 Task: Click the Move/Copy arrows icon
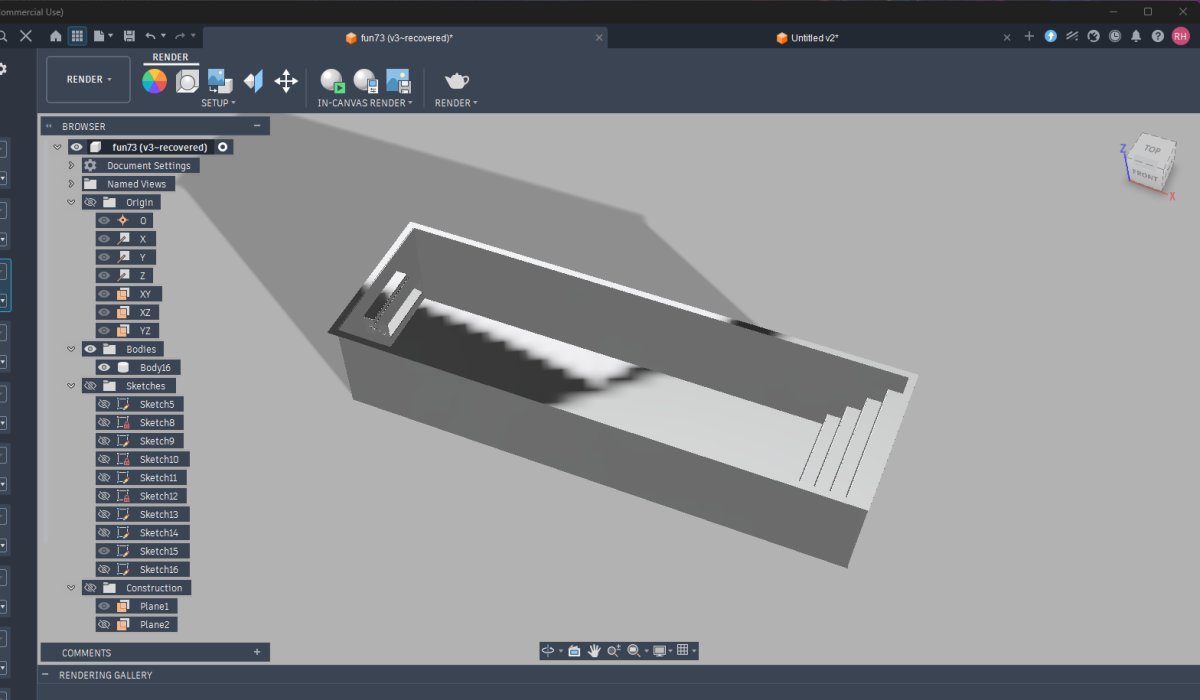coord(286,81)
